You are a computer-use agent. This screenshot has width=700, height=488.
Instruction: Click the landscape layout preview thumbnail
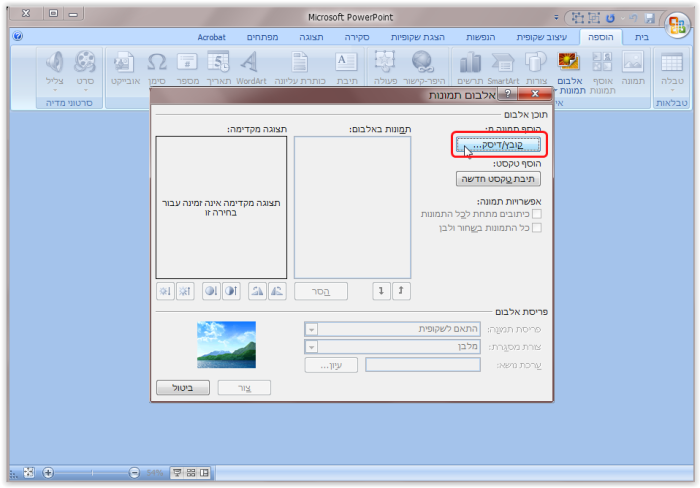point(227,345)
